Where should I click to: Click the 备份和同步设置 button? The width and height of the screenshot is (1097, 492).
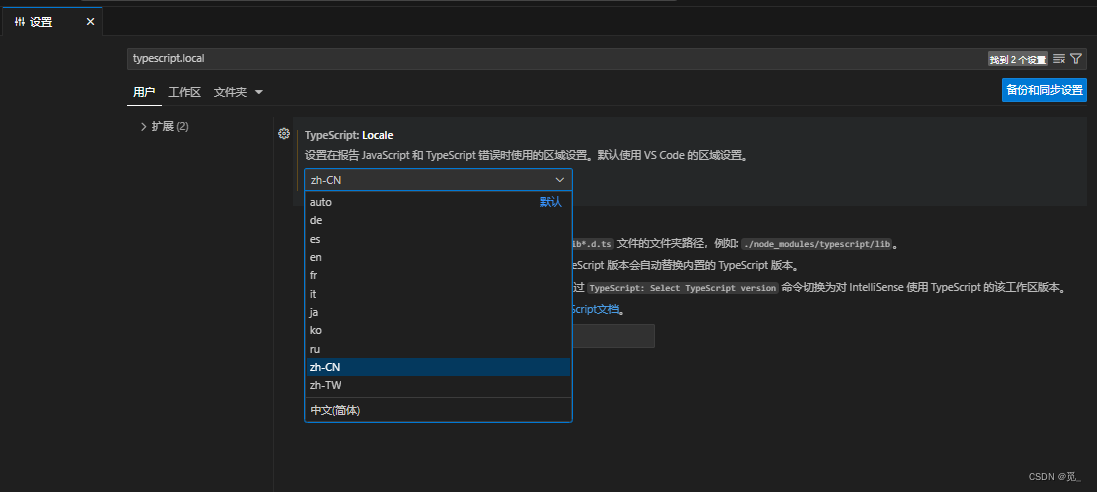tap(1044, 90)
